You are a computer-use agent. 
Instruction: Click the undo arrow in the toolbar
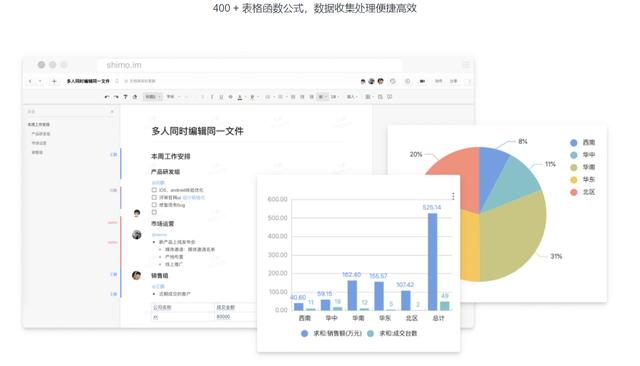tap(107, 97)
